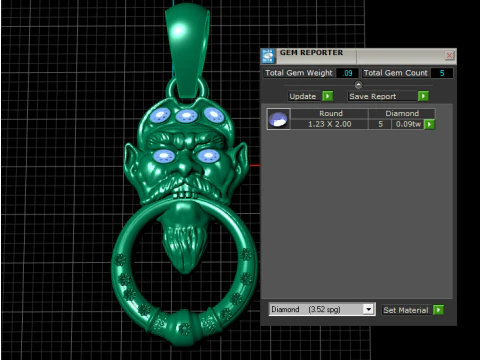Click the Round shape cell
Screen dimensions: 480x360
click(x=330, y=113)
